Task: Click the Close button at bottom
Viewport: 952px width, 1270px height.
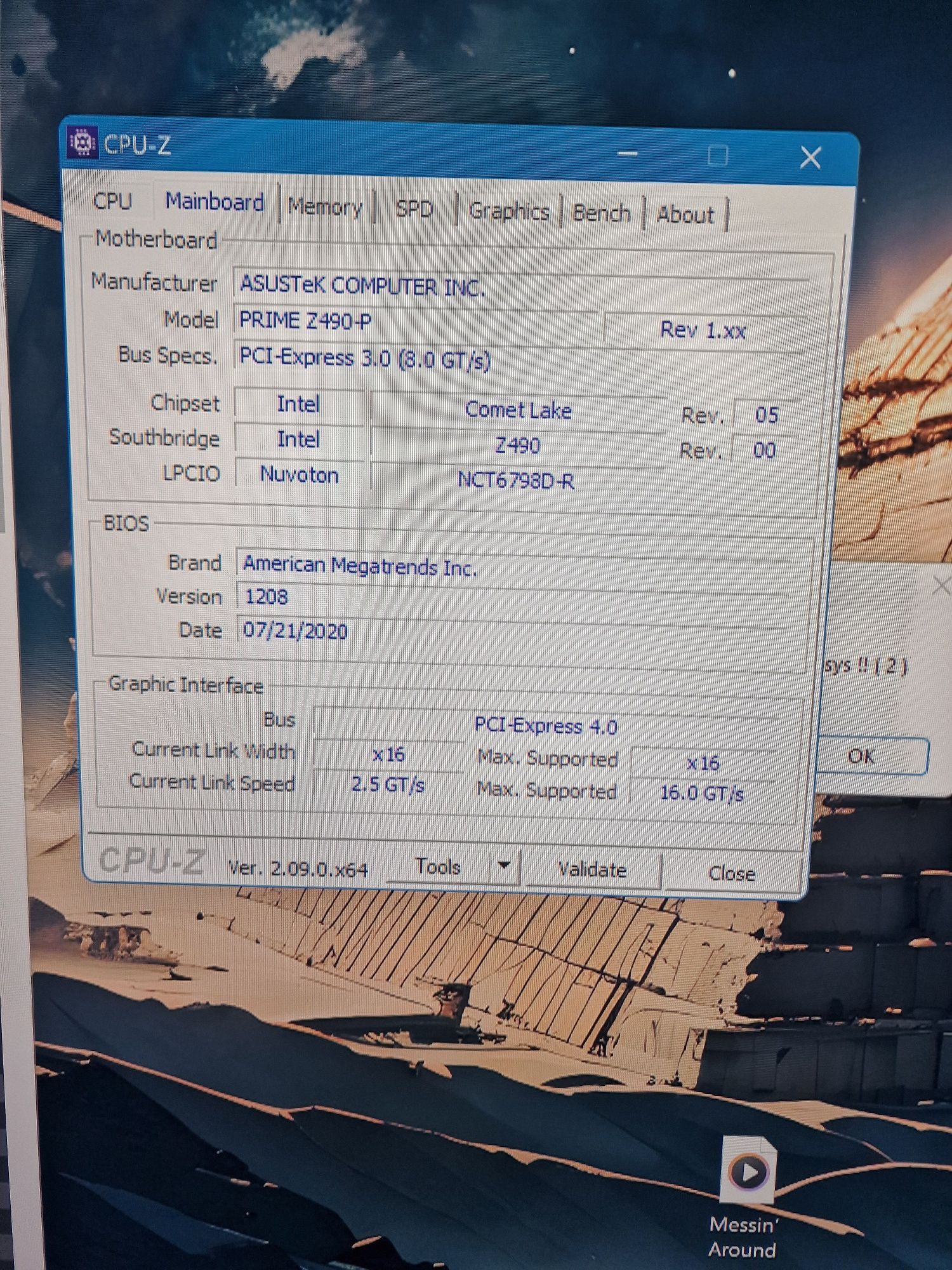Action: (x=731, y=873)
